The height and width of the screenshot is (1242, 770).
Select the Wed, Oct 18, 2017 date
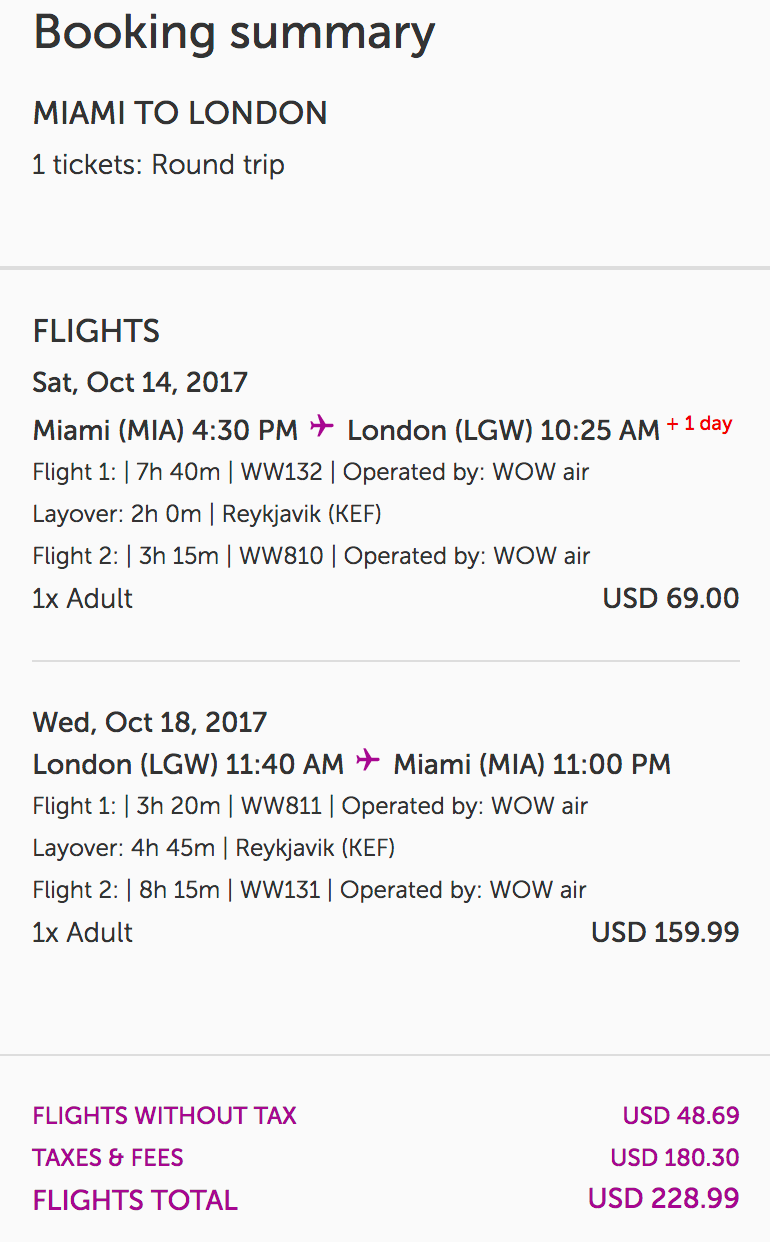tap(150, 722)
